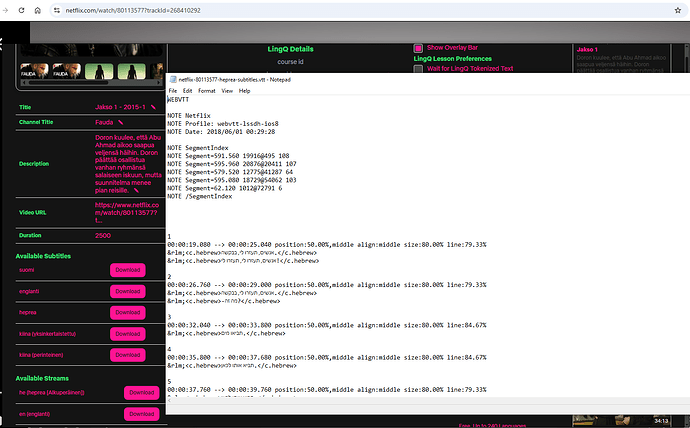Screen dimensions: 690x428
Task: Select the second green silhouette thumbnail
Action: click(132, 71)
